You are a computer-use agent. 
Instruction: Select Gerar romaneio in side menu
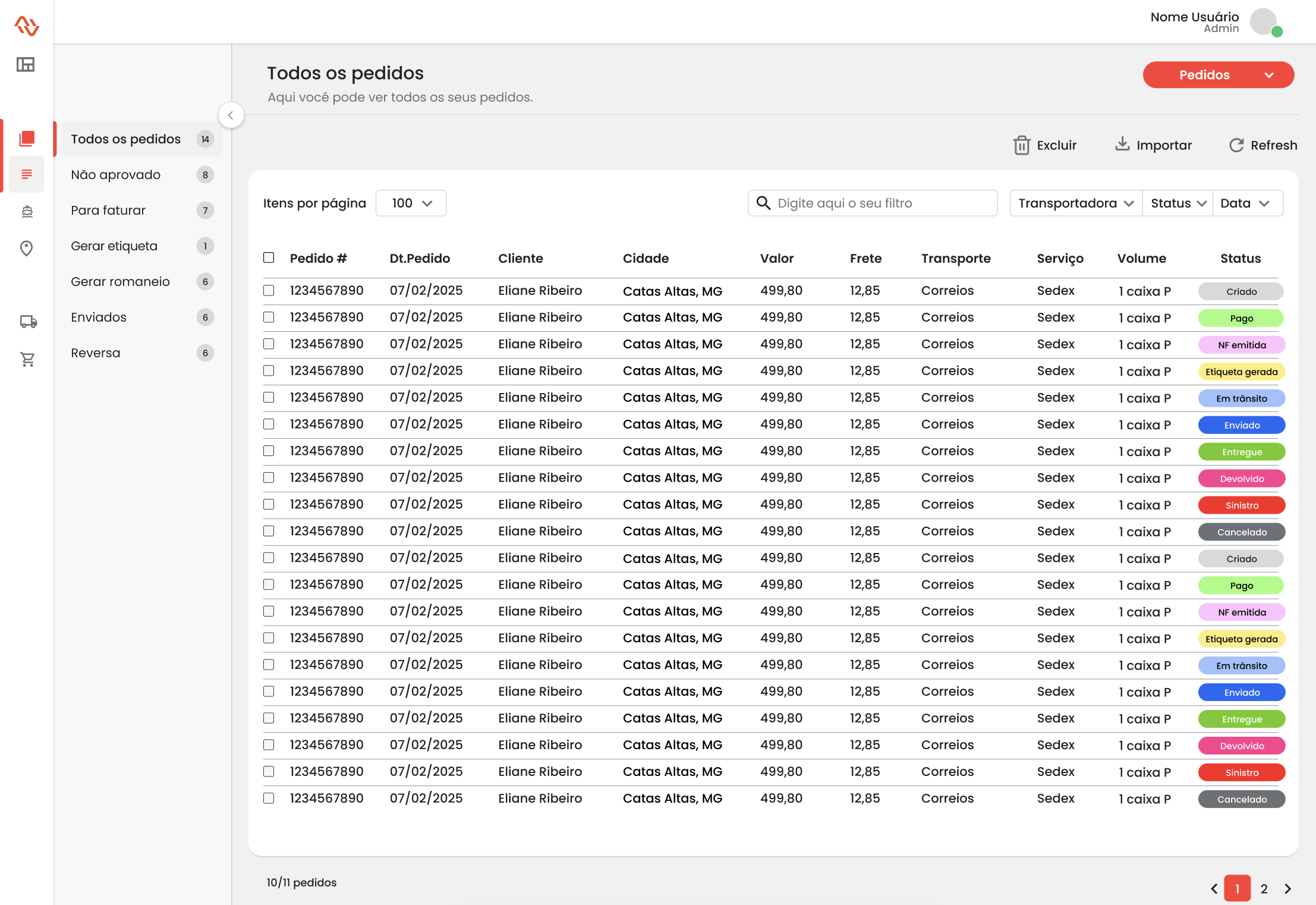120,282
